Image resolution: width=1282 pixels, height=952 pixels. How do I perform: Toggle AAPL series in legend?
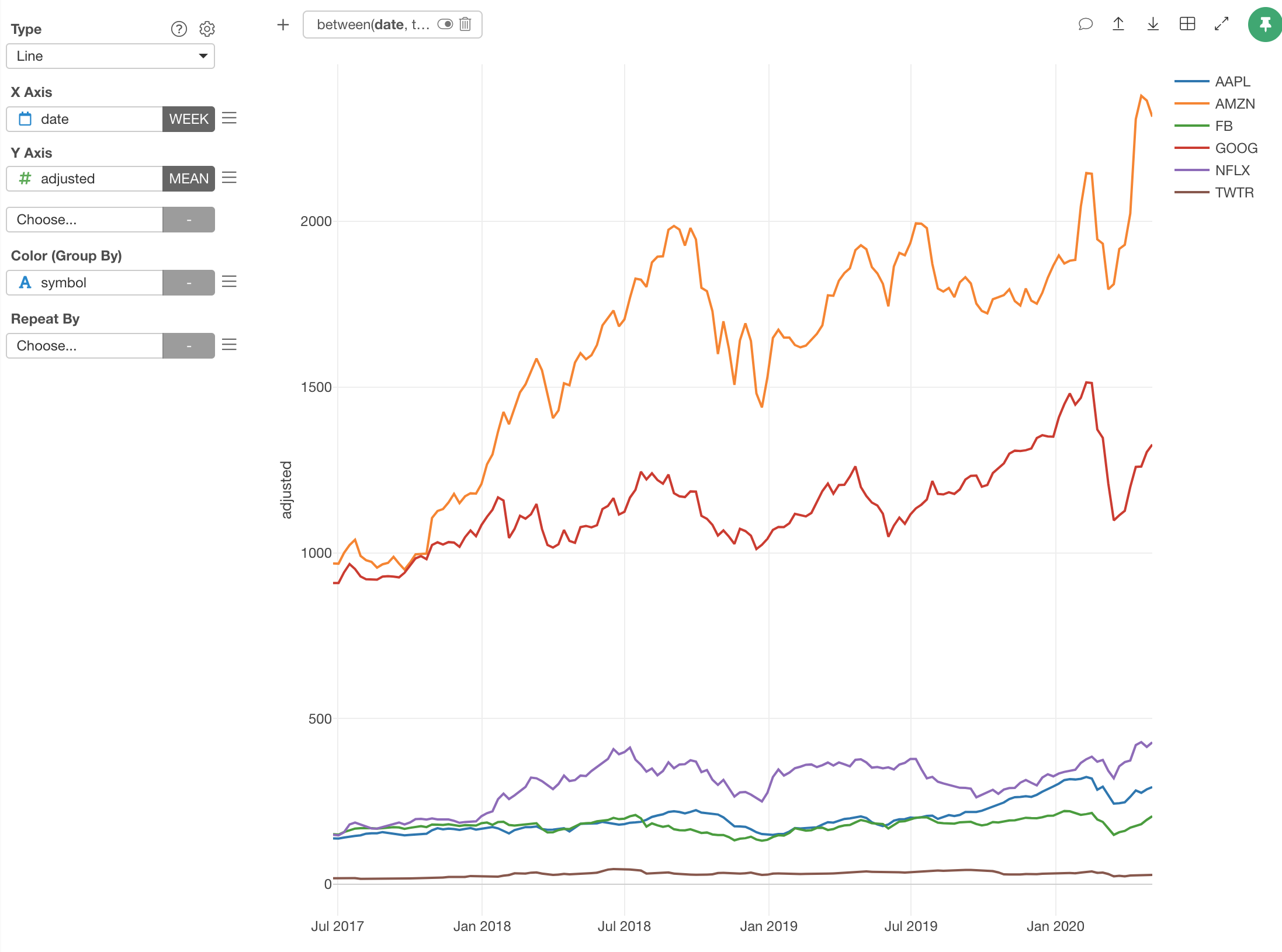click(x=1212, y=82)
